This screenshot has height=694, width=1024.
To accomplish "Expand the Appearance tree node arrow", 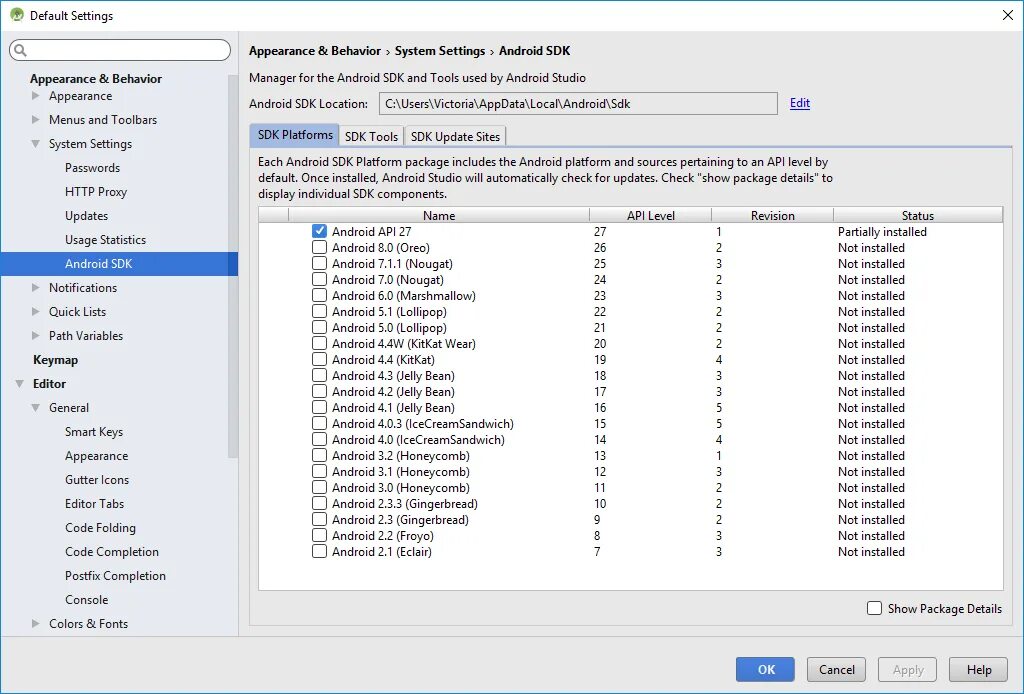I will pyautogui.click(x=36, y=95).
